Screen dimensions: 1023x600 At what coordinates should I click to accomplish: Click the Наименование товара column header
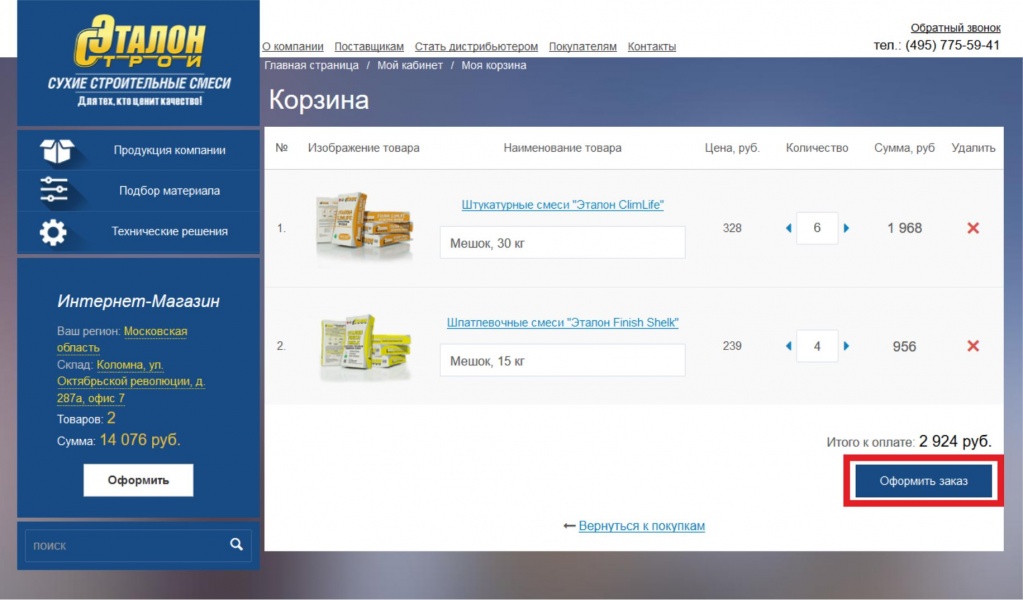point(562,148)
